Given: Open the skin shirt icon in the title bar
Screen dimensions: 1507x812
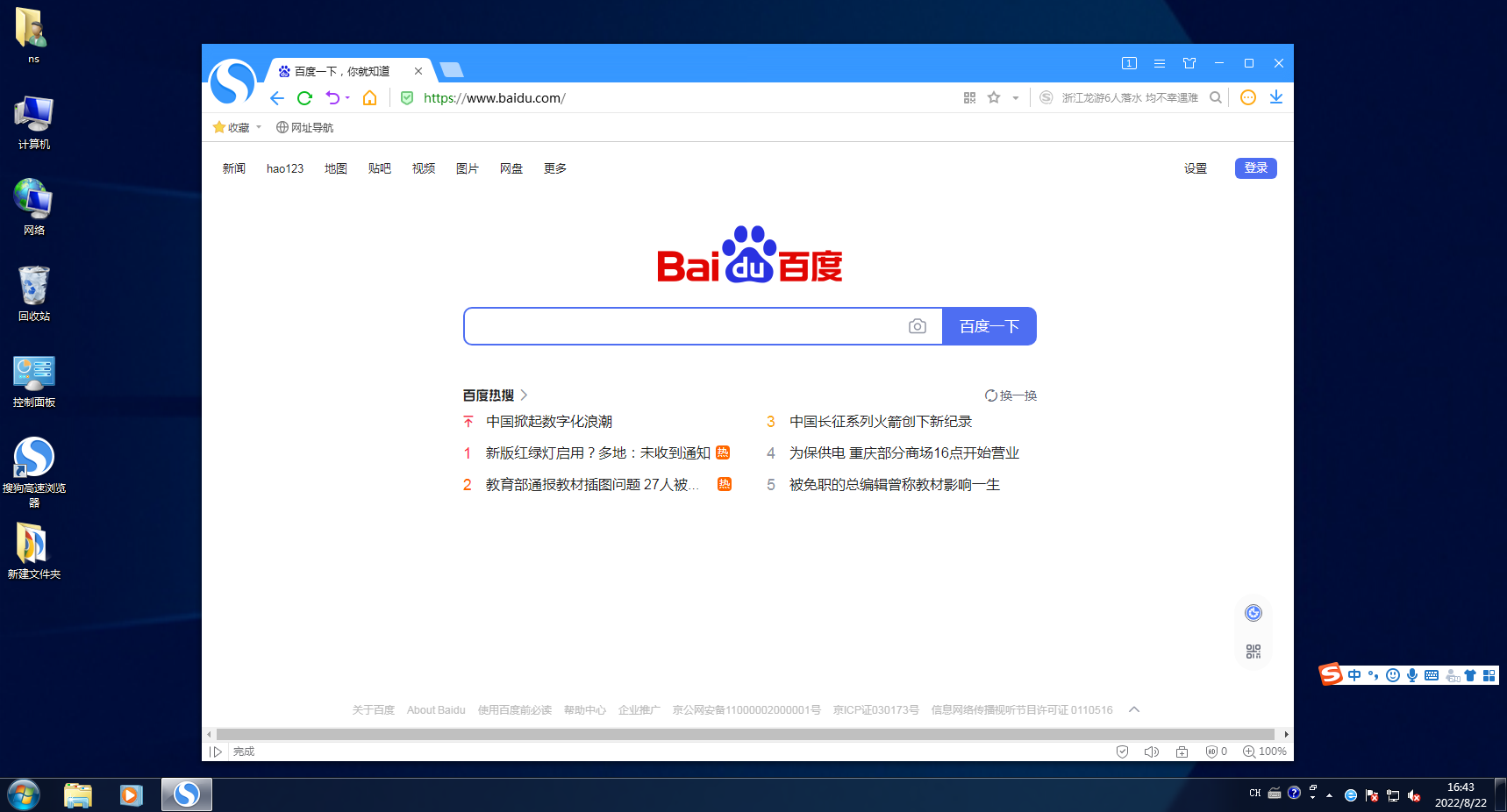Looking at the screenshot, I should [x=1189, y=63].
